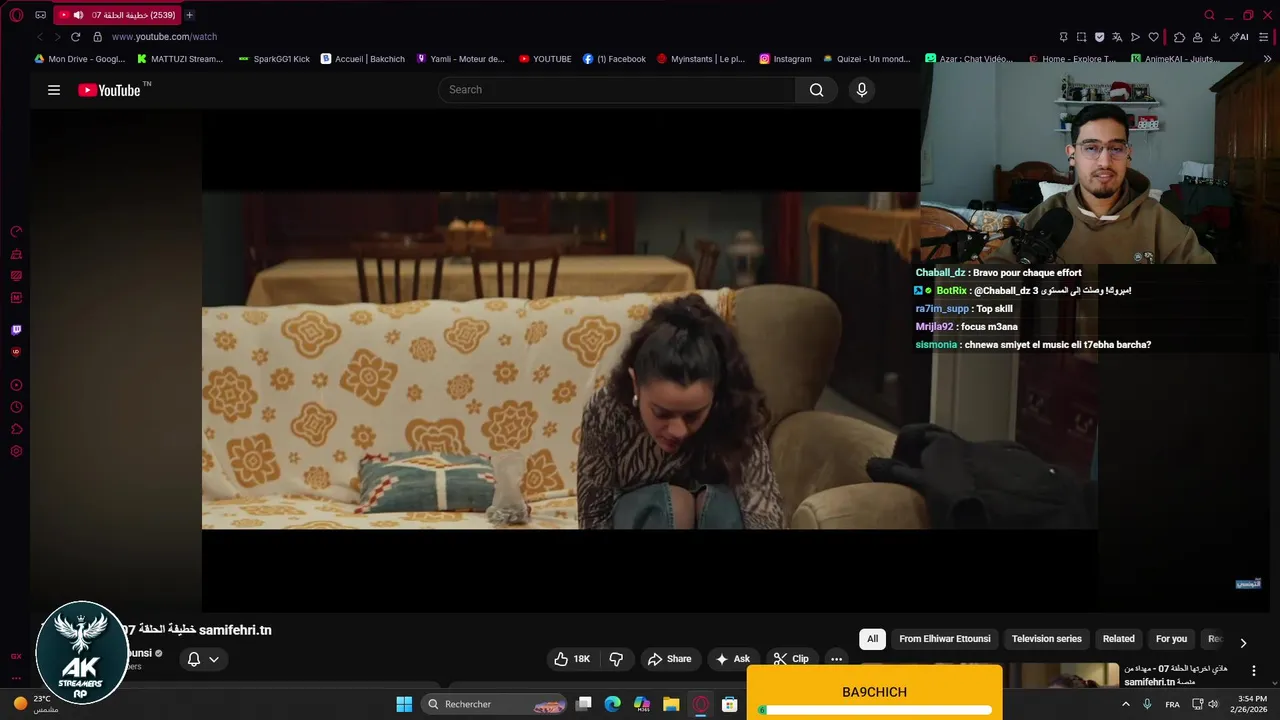Open the Opera GX main menu logo
Screen dimensions: 1280x720
tap(16, 15)
